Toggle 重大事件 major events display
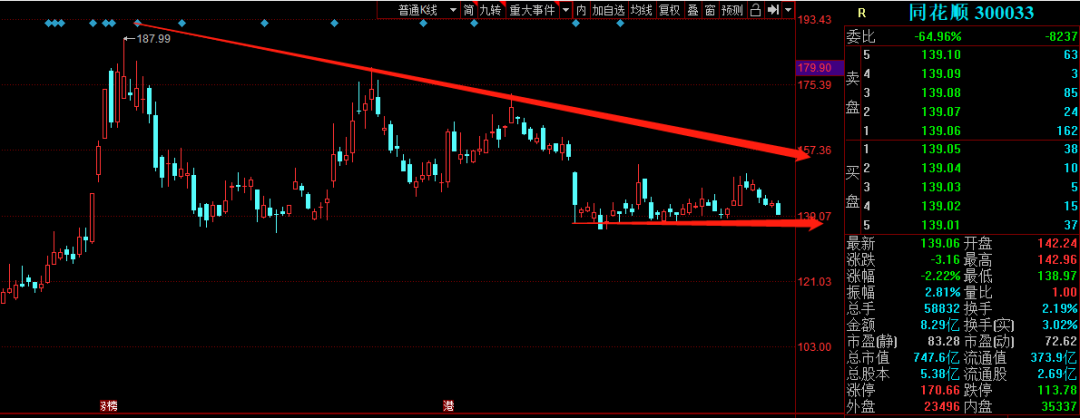This screenshot has height=418, width=1080. (x=532, y=10)
